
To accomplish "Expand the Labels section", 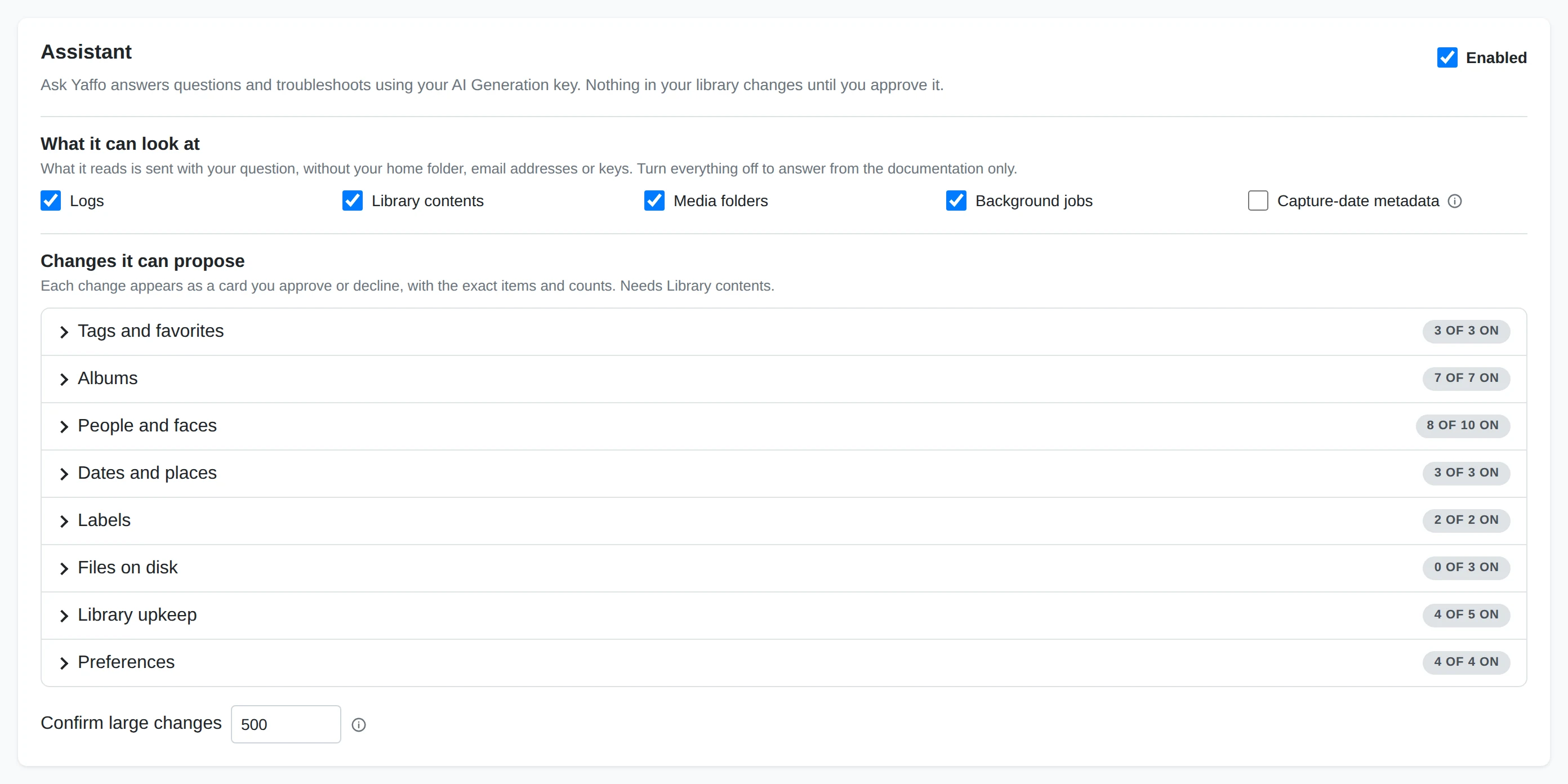I will tap(783, 520).
